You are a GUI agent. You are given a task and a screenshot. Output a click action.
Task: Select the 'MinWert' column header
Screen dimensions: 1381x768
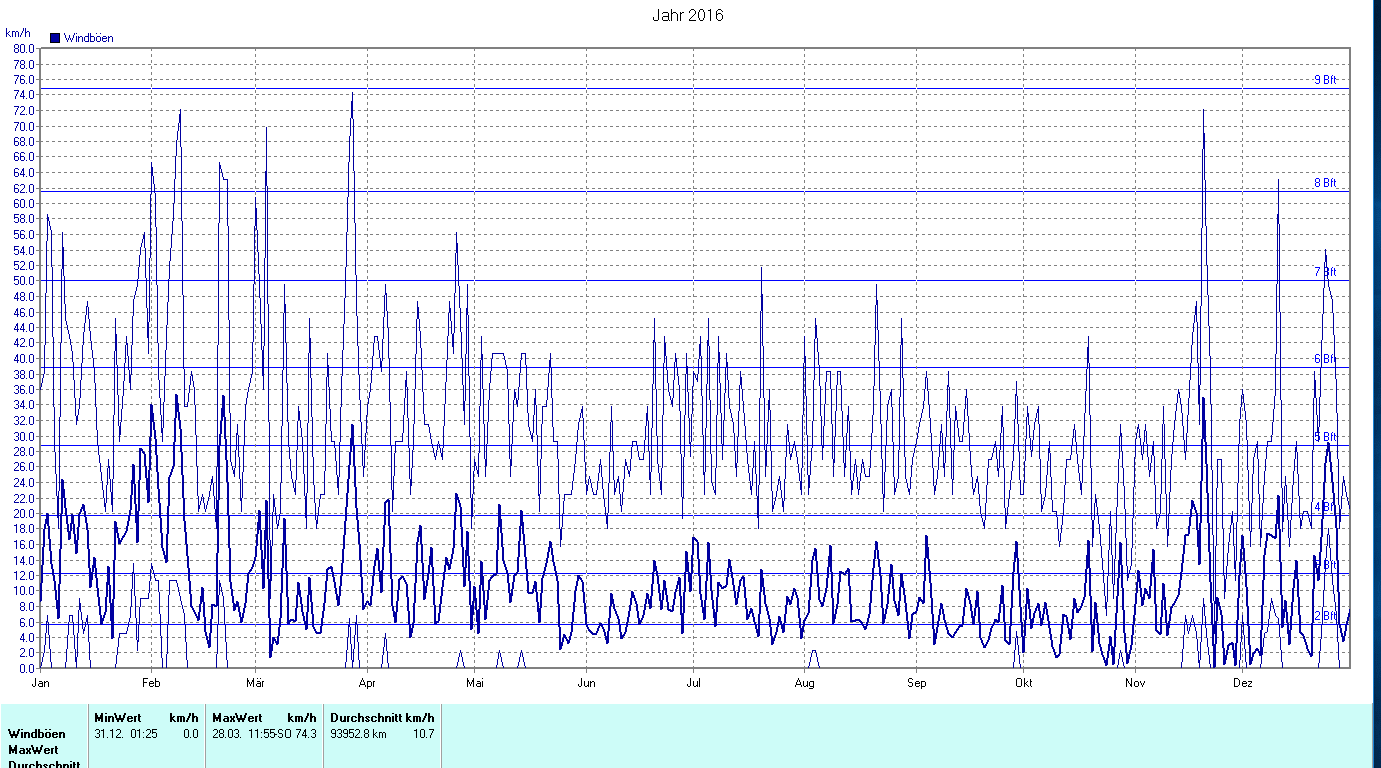[x=117, y=718]
